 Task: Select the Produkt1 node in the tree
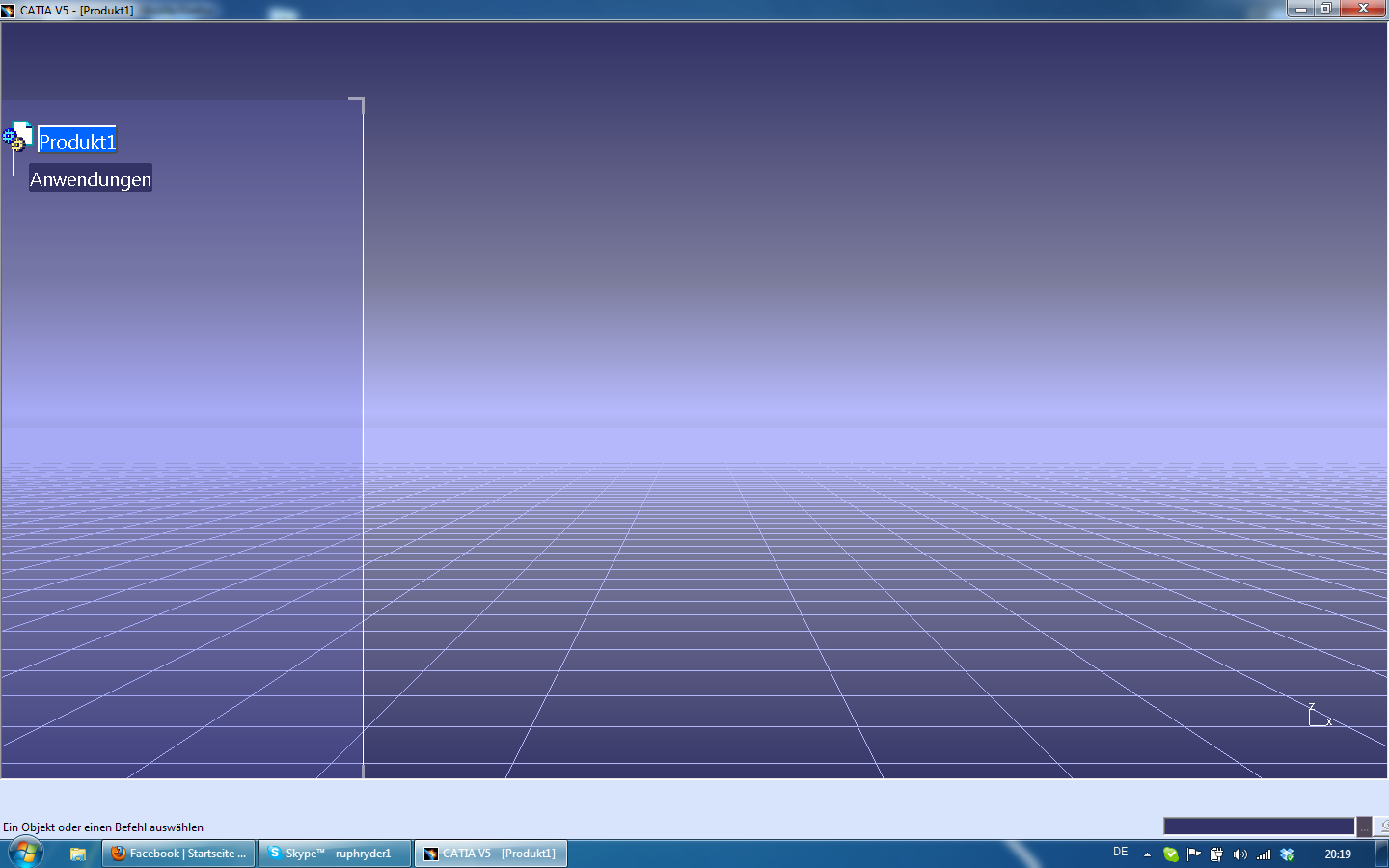click(x=77, y=141)
